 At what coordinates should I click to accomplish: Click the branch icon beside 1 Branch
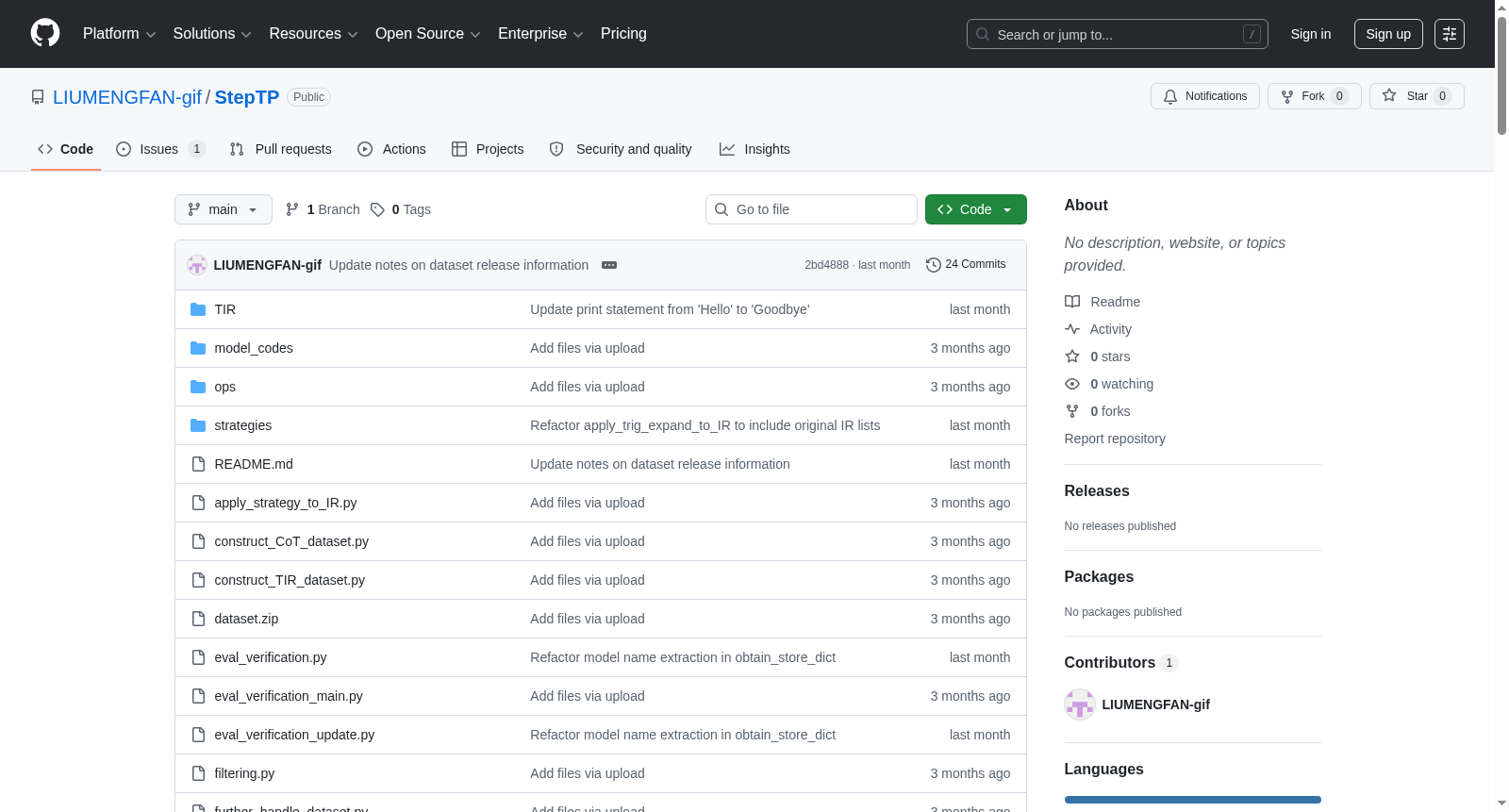click(x=292, y=209)
